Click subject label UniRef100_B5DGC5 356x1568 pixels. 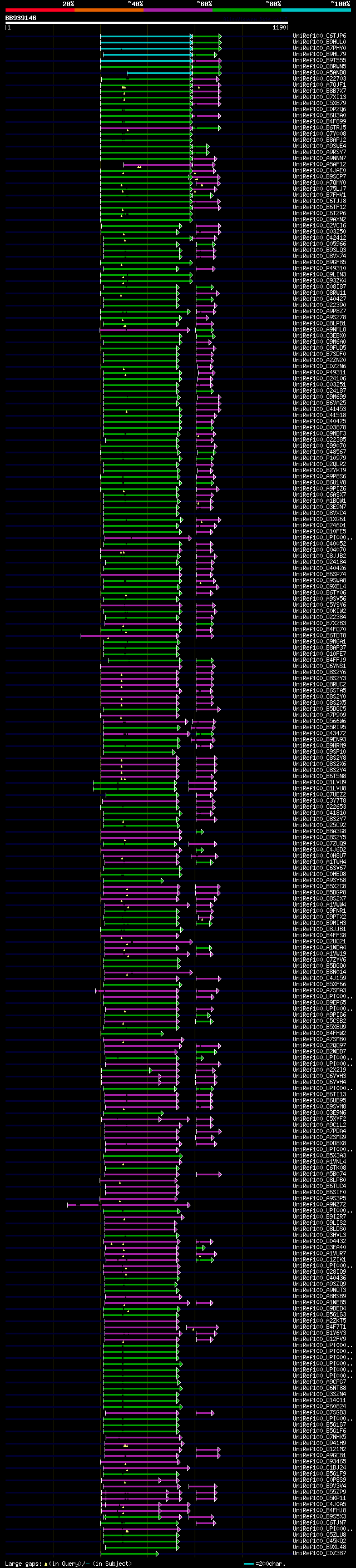[x=319, y=709]
